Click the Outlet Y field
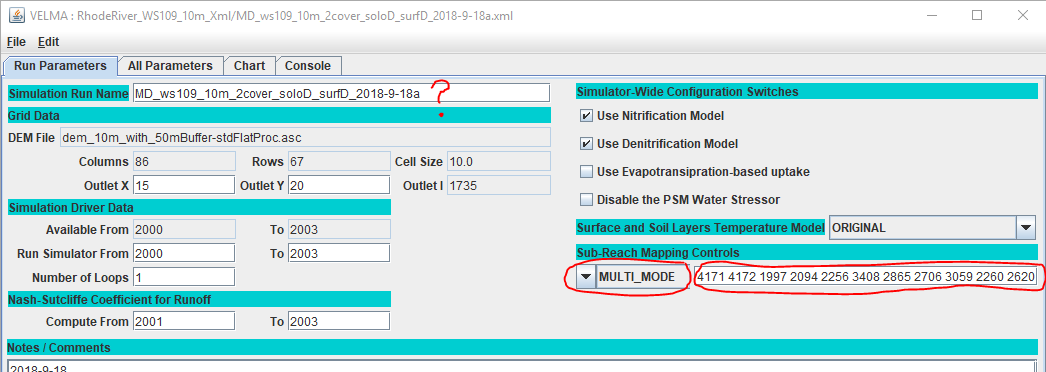This screenshot has height=372, width=1046. point(339,185)
